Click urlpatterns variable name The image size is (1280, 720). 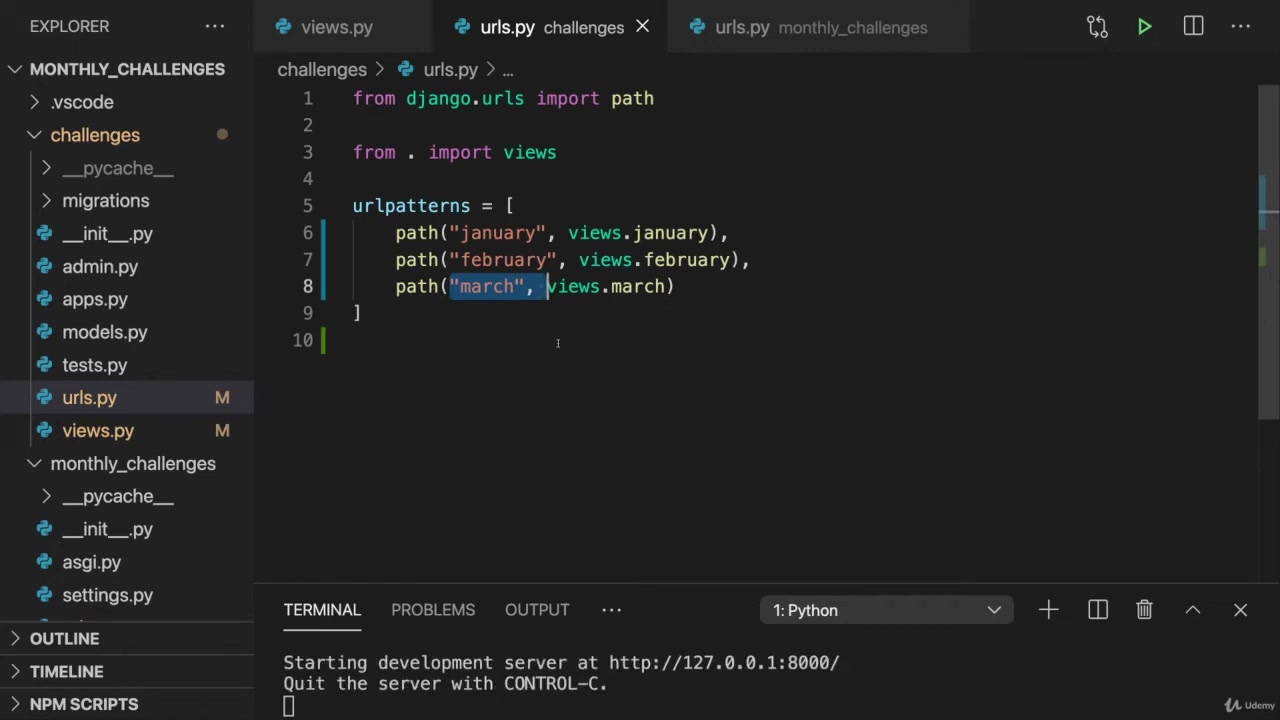coord(411,206)
